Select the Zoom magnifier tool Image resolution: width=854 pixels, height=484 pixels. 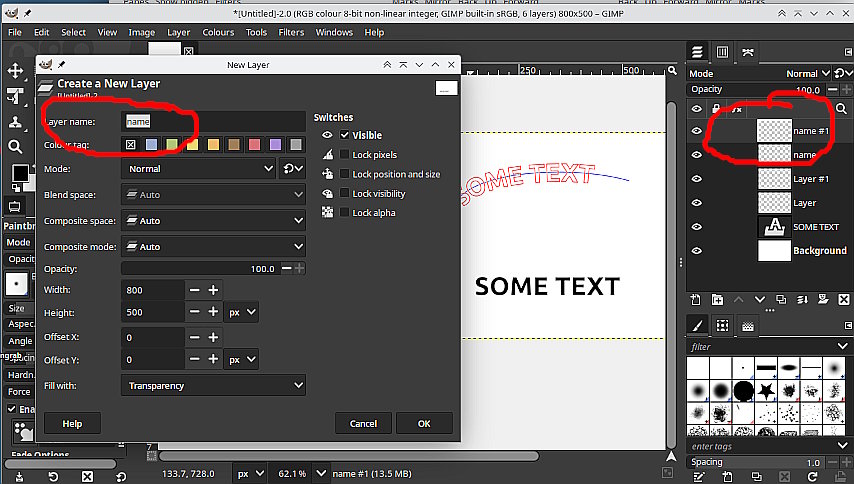(x=16, y=147)
